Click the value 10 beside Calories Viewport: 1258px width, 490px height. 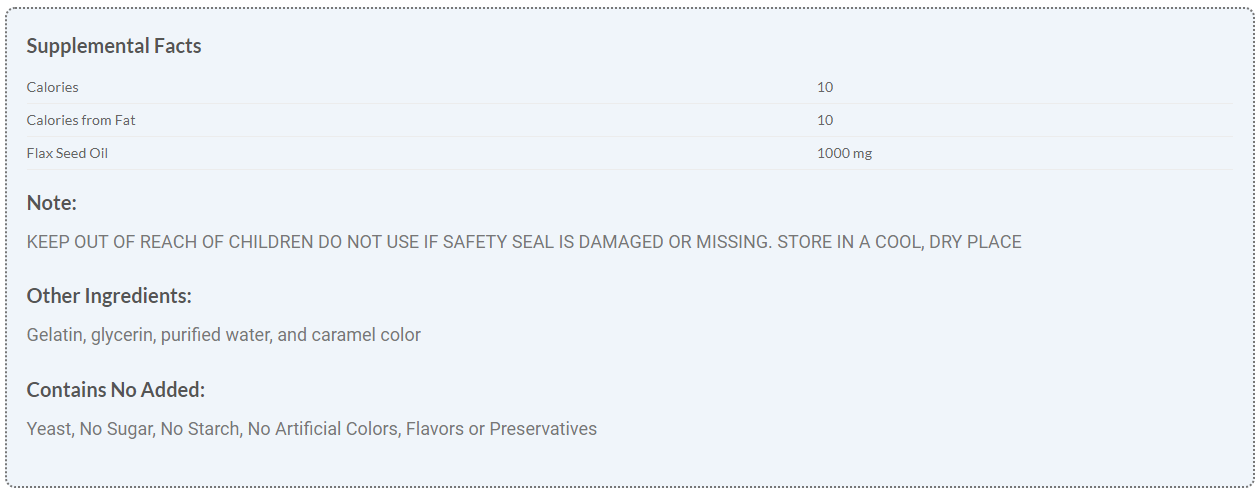click(x=825, y=87)
